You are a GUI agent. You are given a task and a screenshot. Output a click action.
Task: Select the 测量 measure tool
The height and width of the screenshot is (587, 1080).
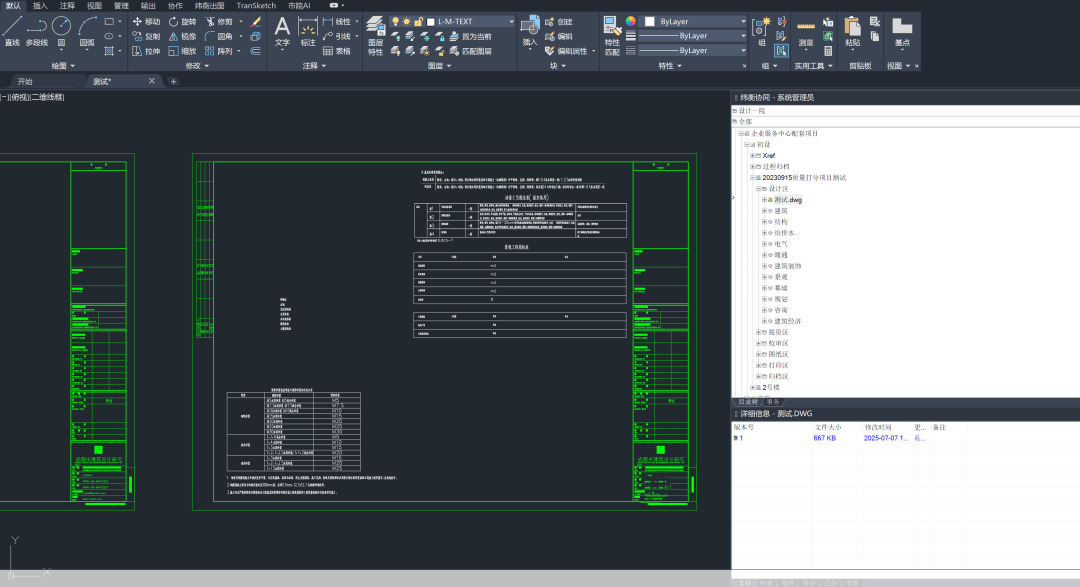[806, 30]
